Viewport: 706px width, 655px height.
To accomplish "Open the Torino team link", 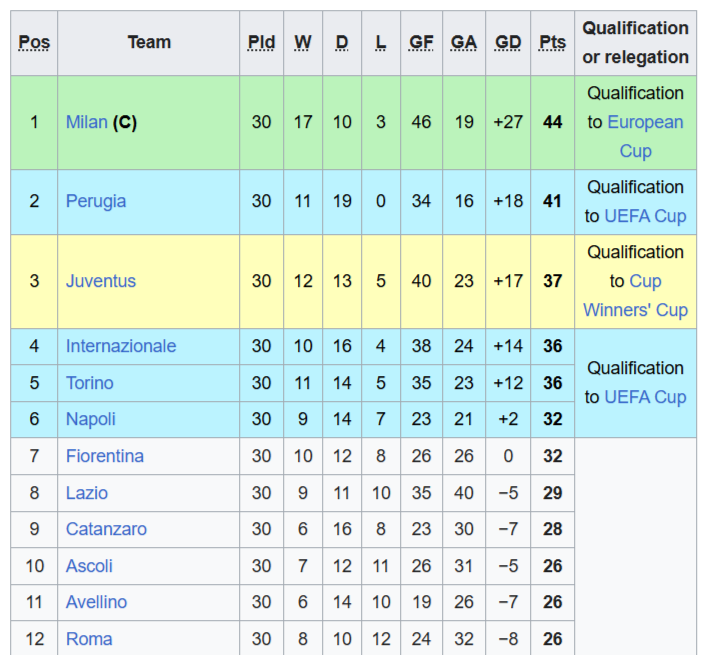I will [90, 383].
